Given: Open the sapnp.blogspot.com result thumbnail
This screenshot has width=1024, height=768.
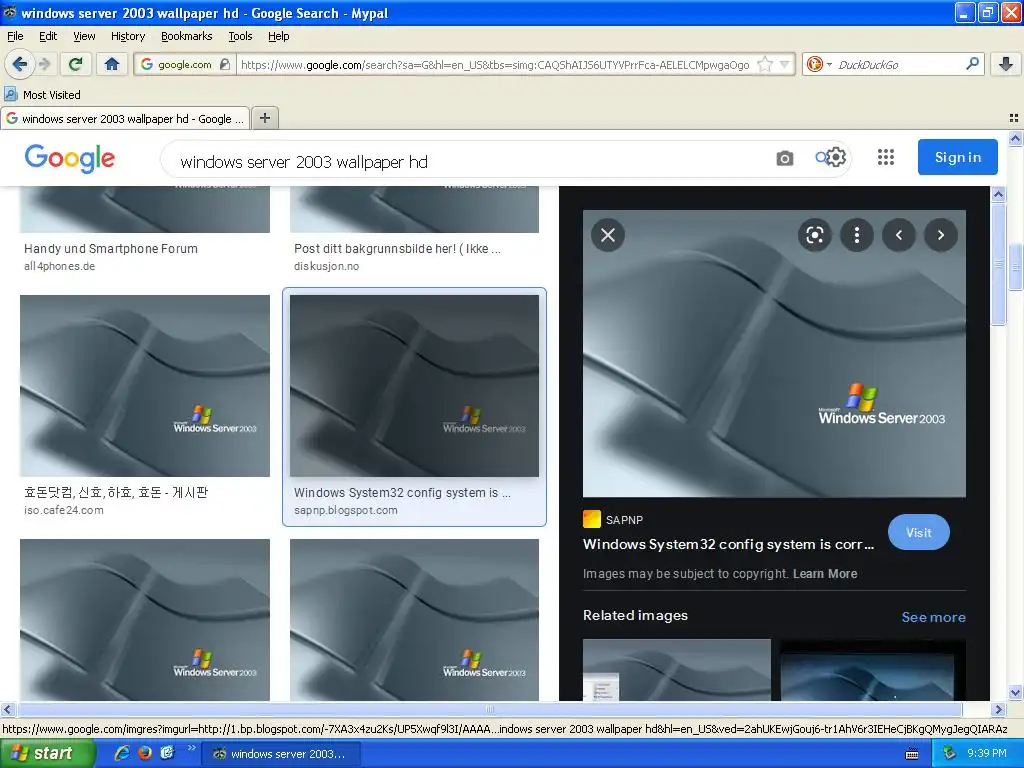Looking at the screenshot, I should point(414,385).
